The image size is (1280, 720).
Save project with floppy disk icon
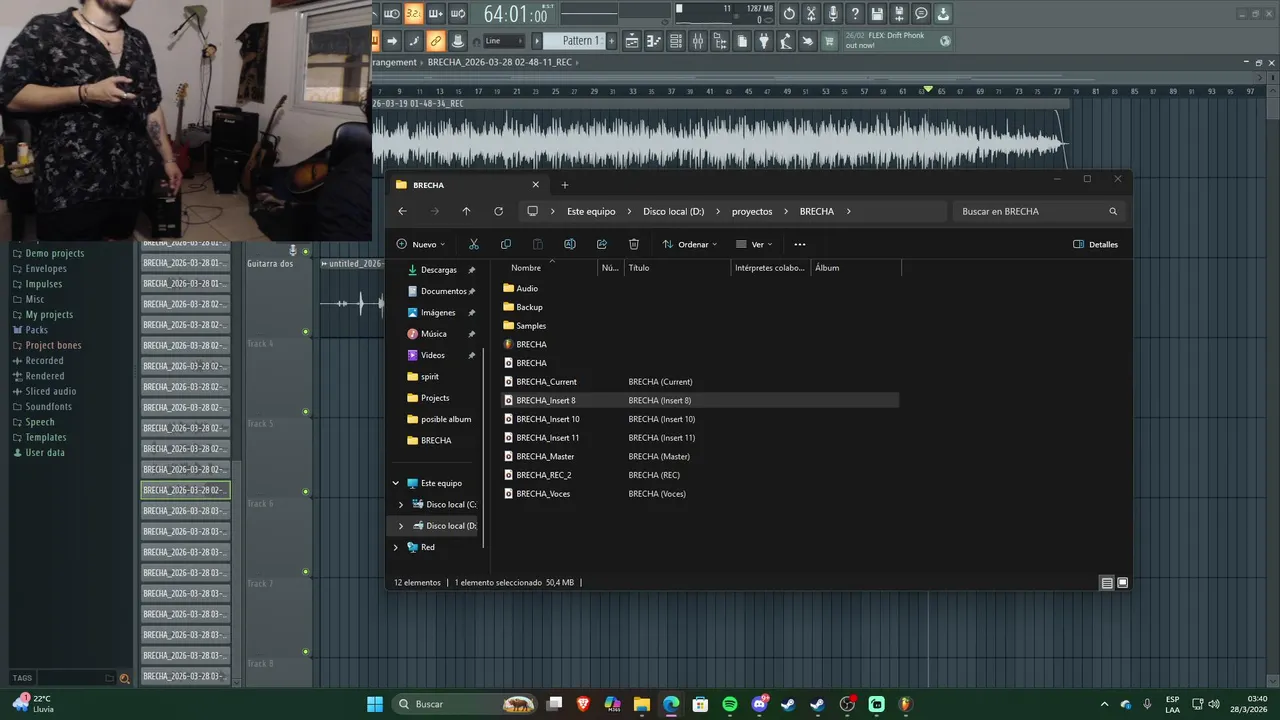click(x=877, y=14)
